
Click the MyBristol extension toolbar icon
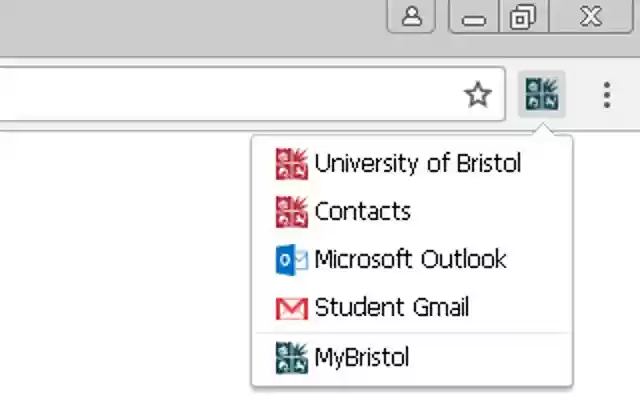click(542, 95)
